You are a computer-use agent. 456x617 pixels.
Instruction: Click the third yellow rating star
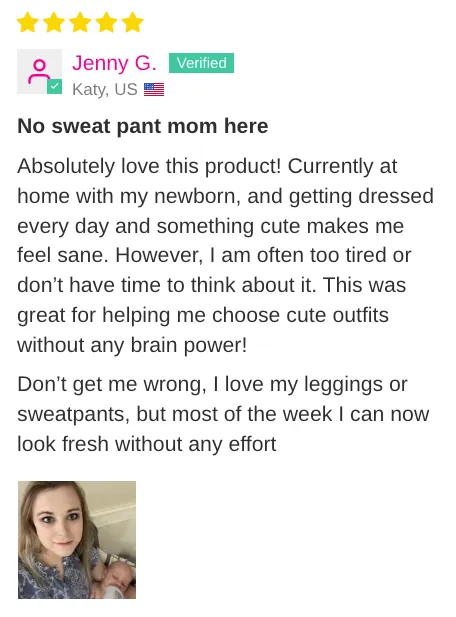(80, 22)
